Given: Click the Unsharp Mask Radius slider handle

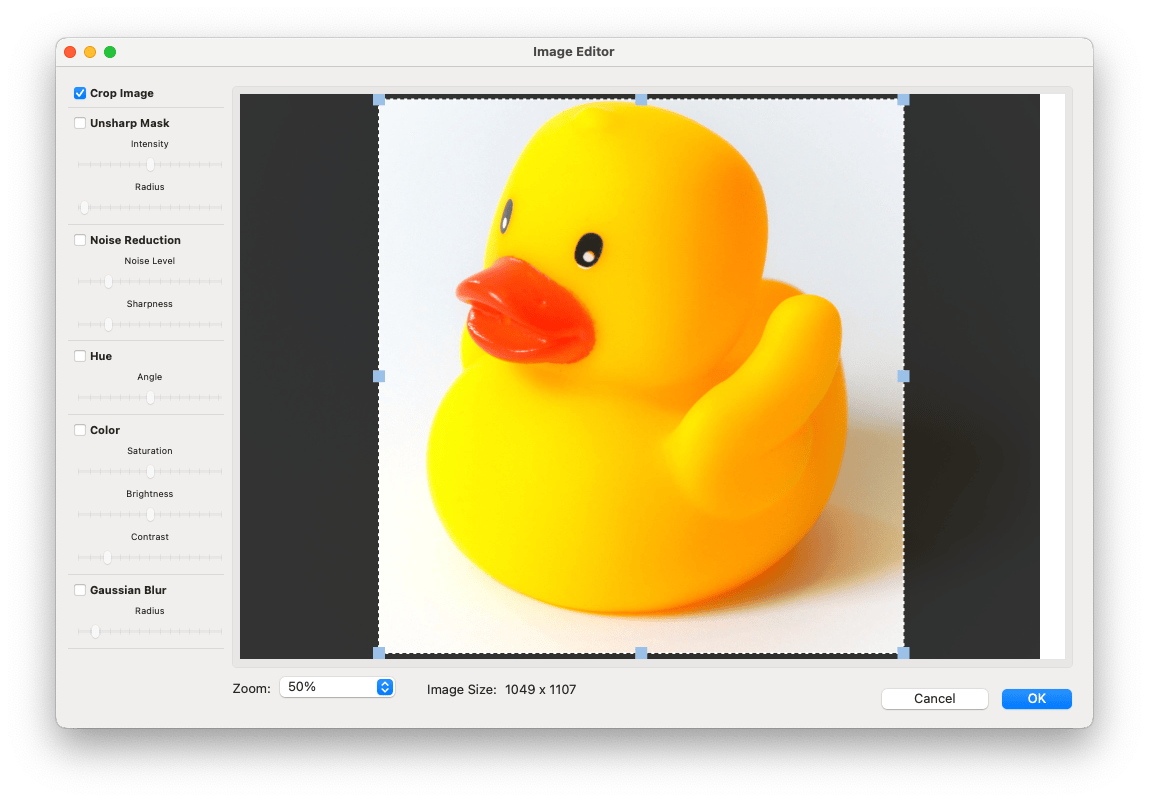Looking at the screenshot, I should pyautogui.click(x=84, y=208).
